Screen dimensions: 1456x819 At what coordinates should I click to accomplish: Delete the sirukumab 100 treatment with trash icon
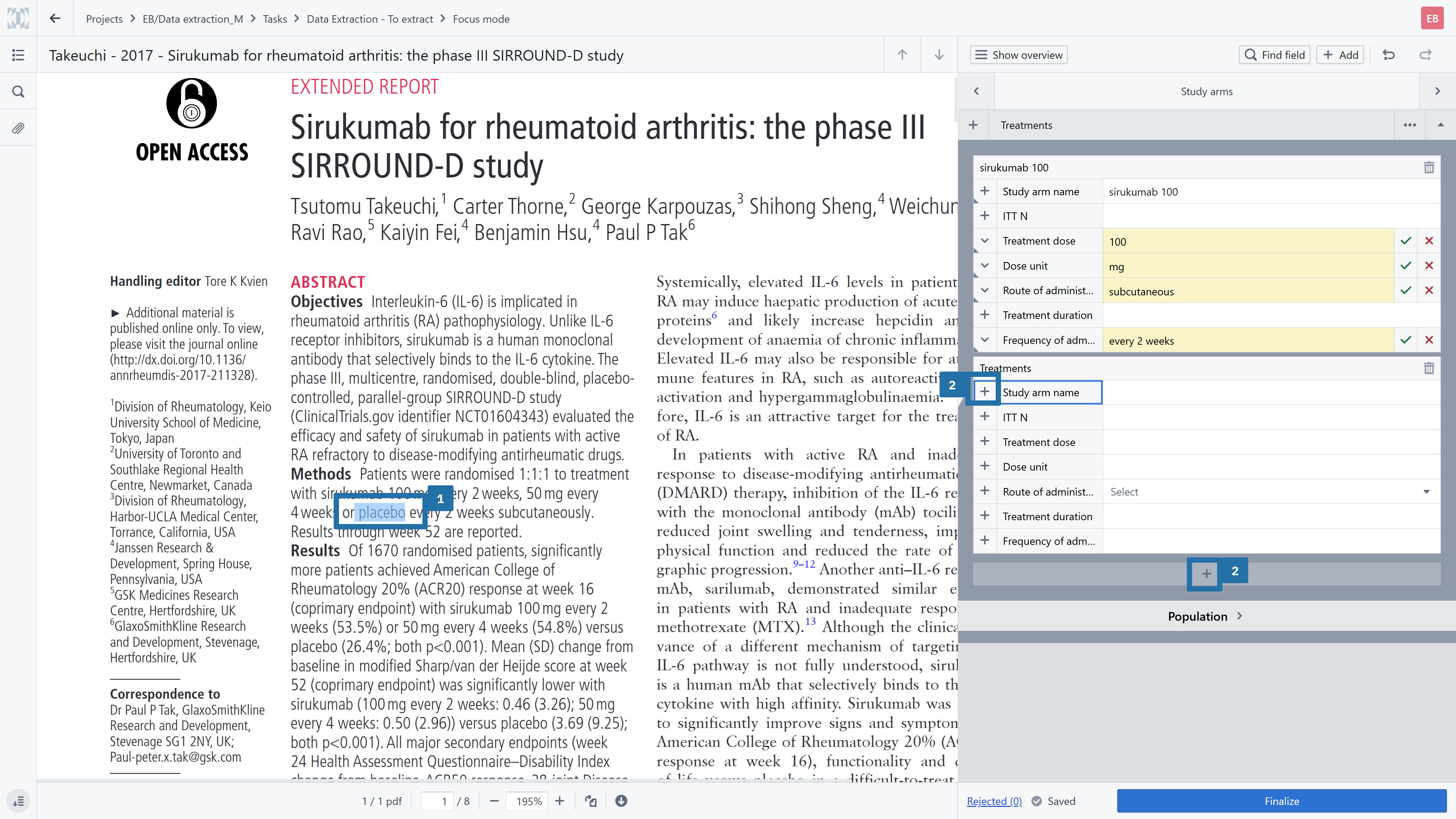click(1428, 167)
